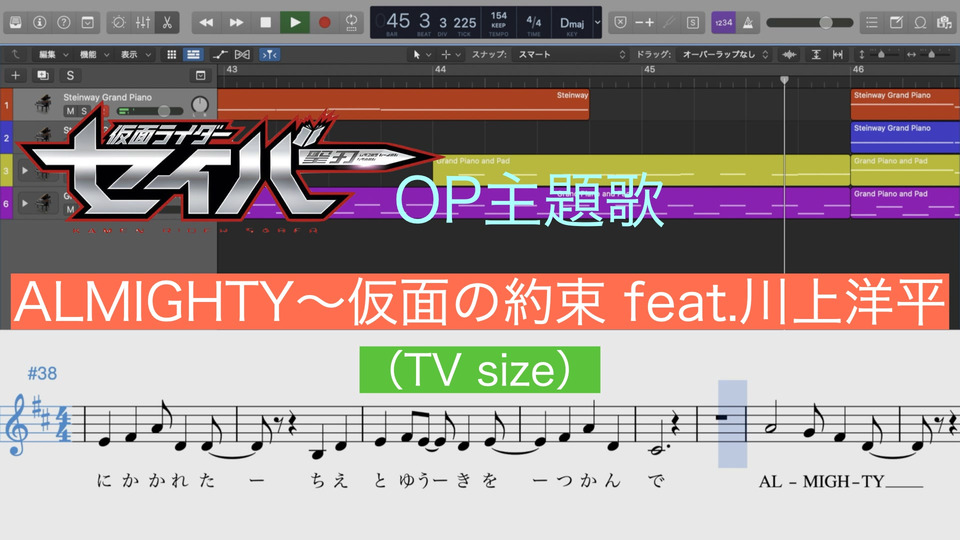The width and height of the screenshot is (960, 540).
Task: Add a new track with plus button
Action: [x=15, y=75]
